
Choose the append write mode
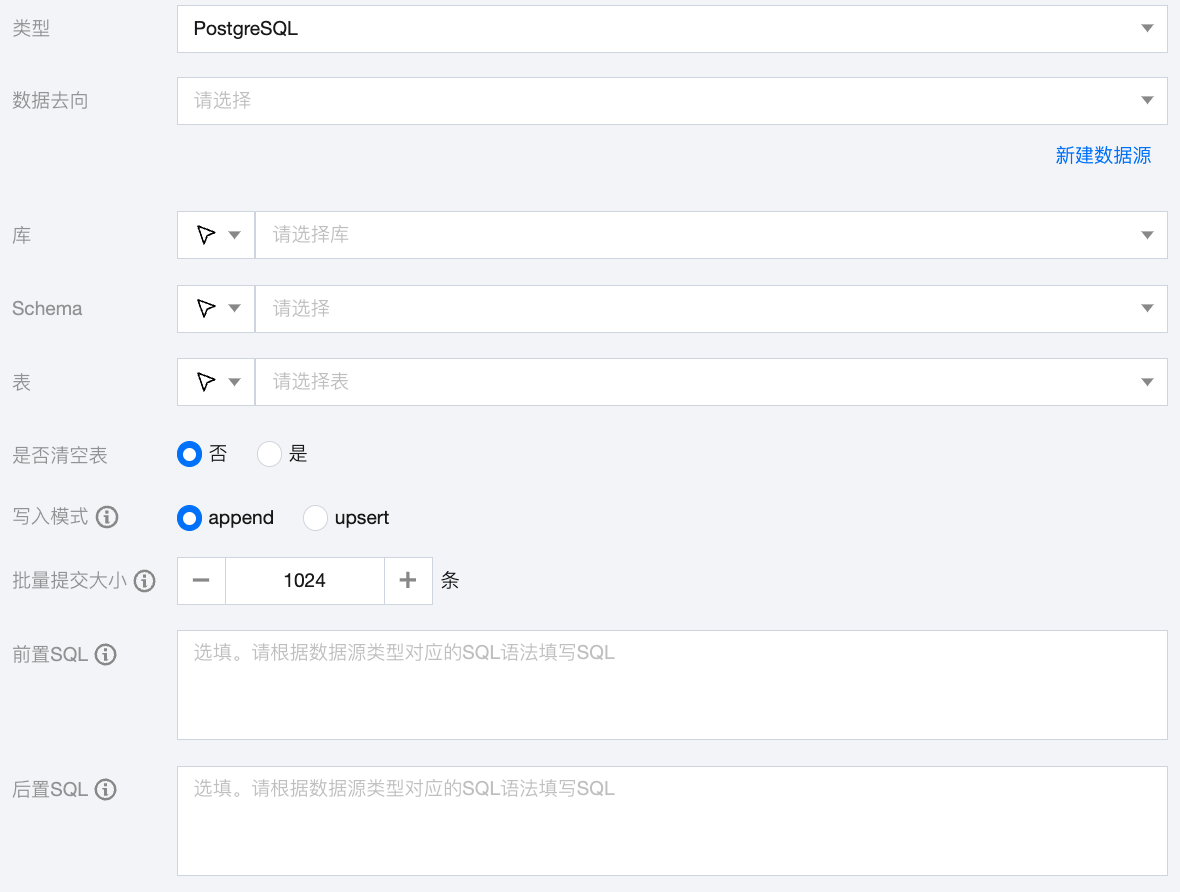pos(190,518)
